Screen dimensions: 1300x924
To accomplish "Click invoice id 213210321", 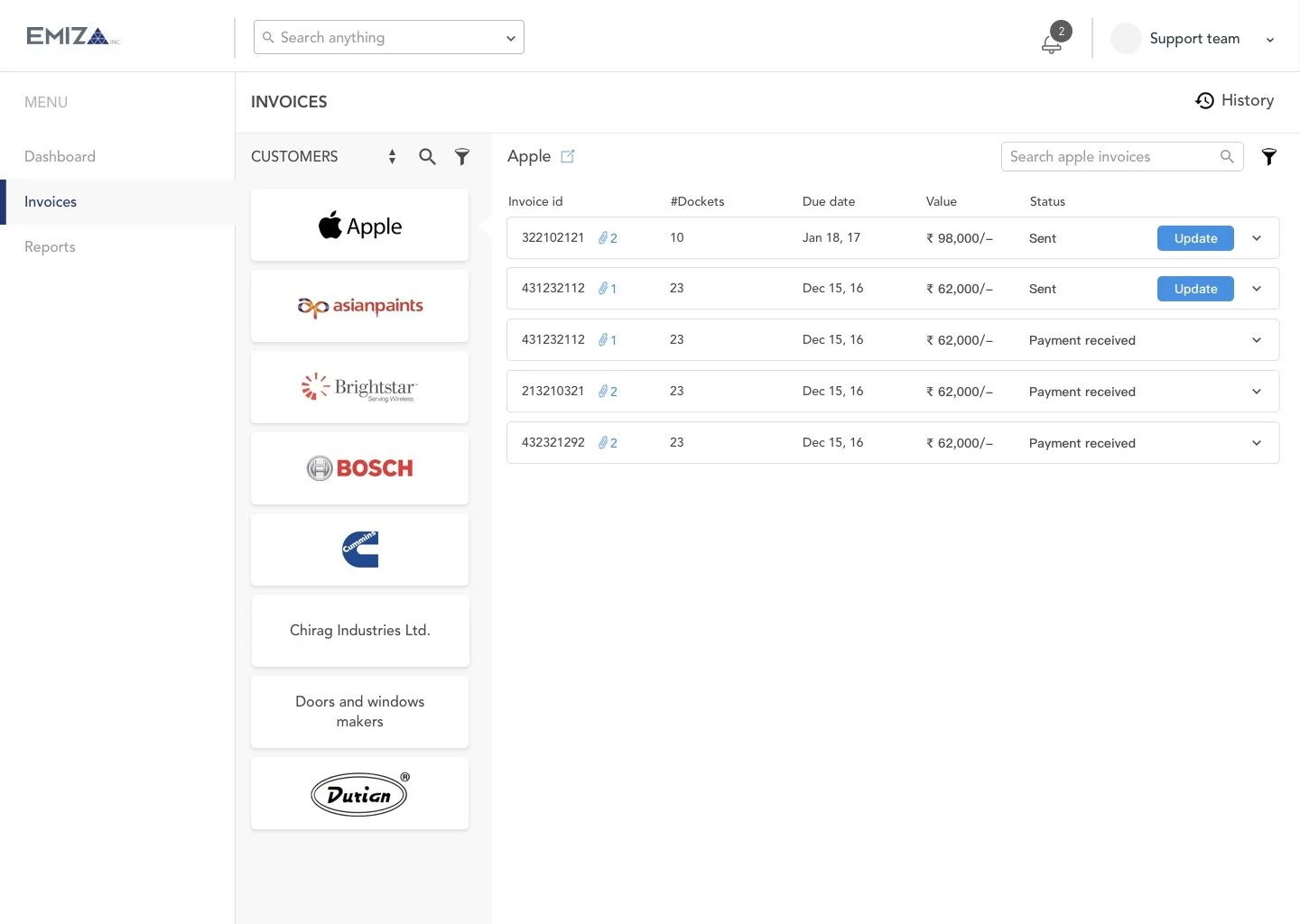I will point(552,391).
